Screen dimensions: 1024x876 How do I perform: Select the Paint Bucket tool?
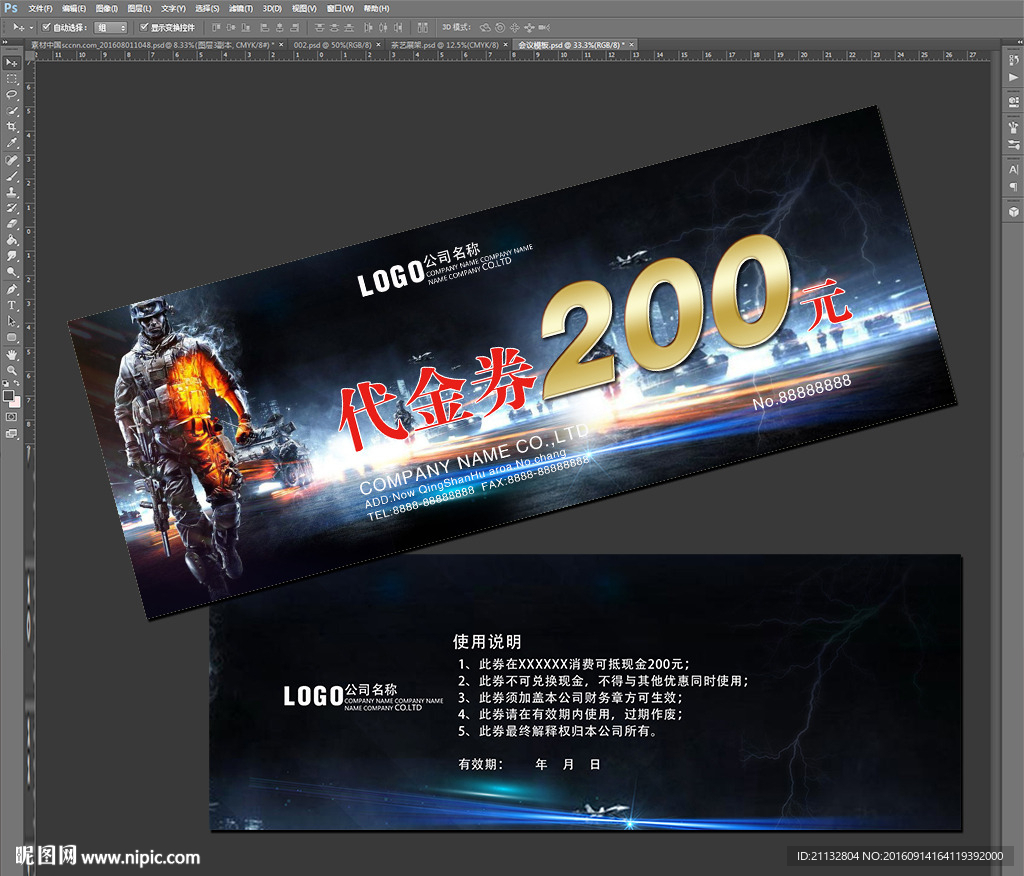pos(12,240)
